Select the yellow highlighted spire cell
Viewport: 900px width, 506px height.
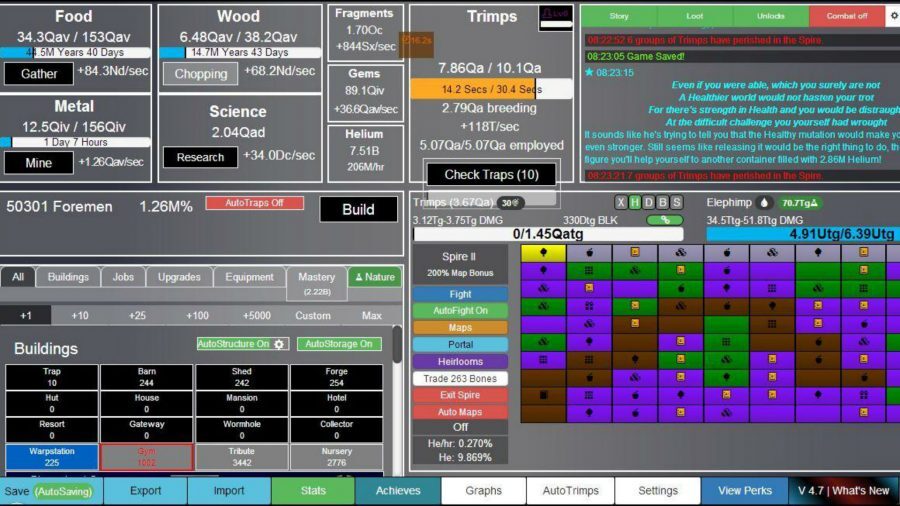coord(543,253)
